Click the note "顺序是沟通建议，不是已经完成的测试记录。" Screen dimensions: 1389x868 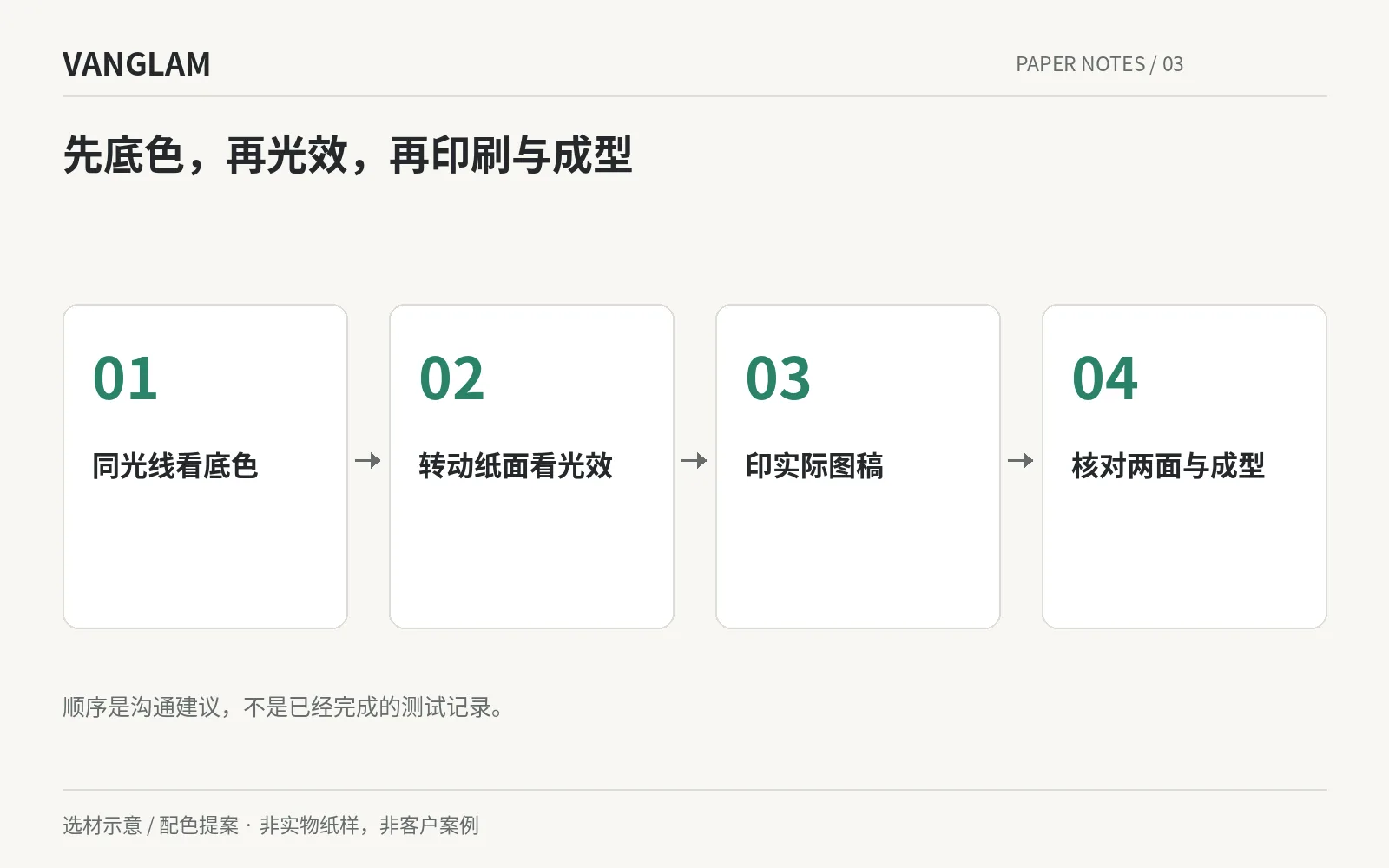[x=283, y=707]
